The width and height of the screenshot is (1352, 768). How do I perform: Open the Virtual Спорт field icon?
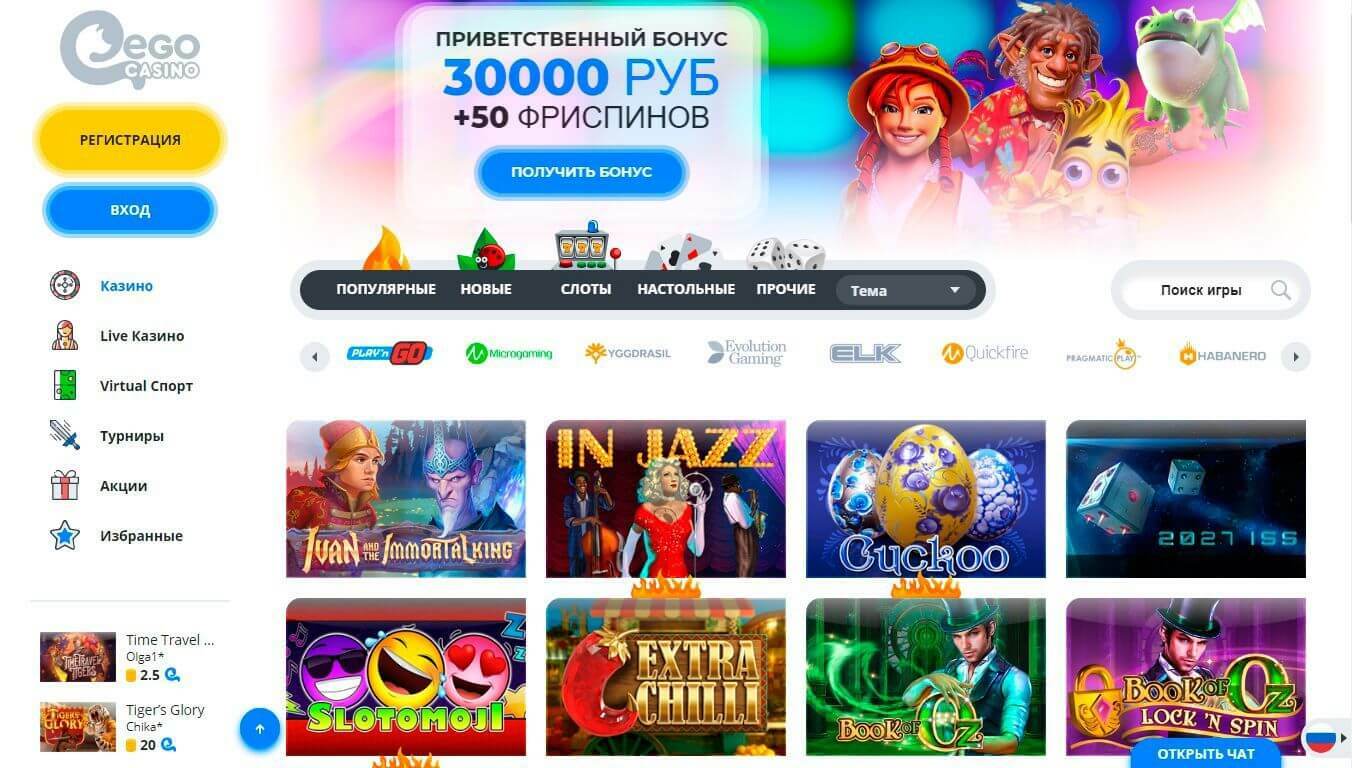[x=65, y=386]
